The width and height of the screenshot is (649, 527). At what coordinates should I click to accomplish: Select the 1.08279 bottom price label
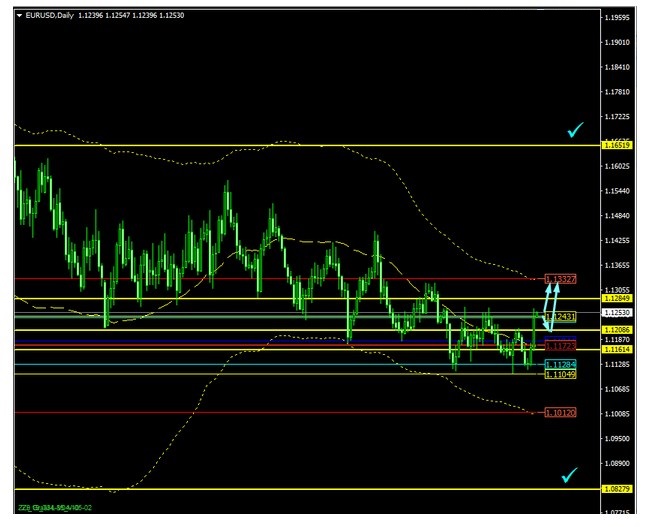tap(617, 489)
